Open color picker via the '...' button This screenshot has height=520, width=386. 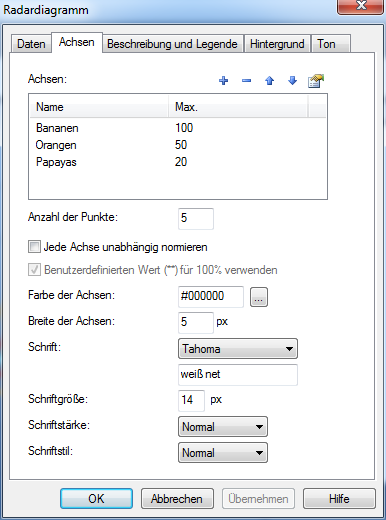coord(259,297)
